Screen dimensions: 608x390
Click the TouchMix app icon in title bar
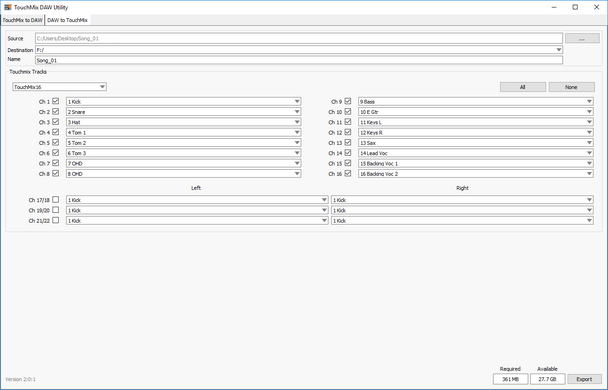click(8, 7)
